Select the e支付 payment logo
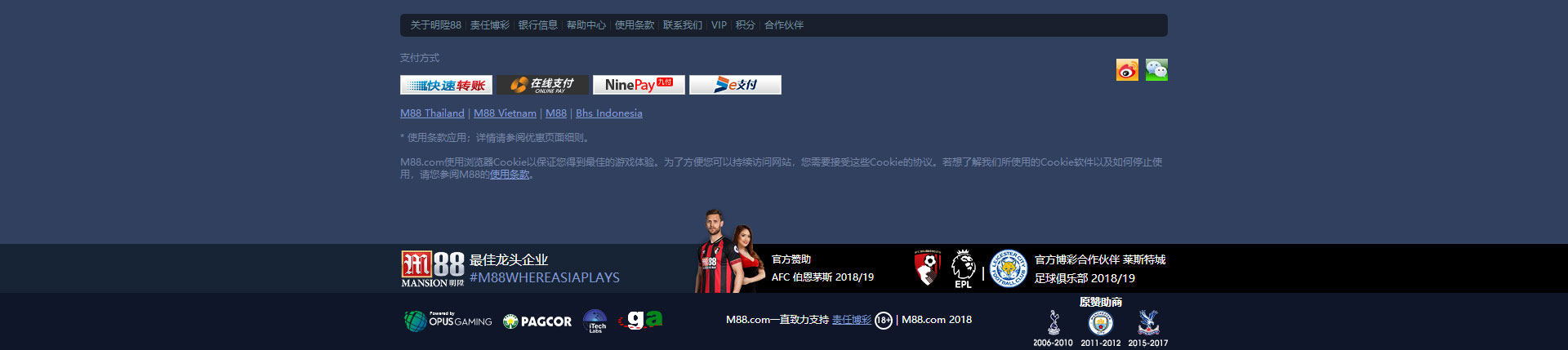The image size is (1568, 350). pyautogui.click(x=735, y=85)
